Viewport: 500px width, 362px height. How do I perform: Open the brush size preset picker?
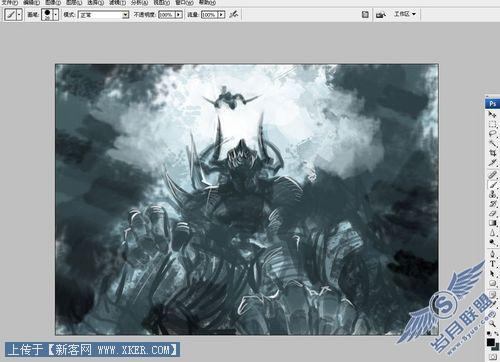click(x=50, y=15)
